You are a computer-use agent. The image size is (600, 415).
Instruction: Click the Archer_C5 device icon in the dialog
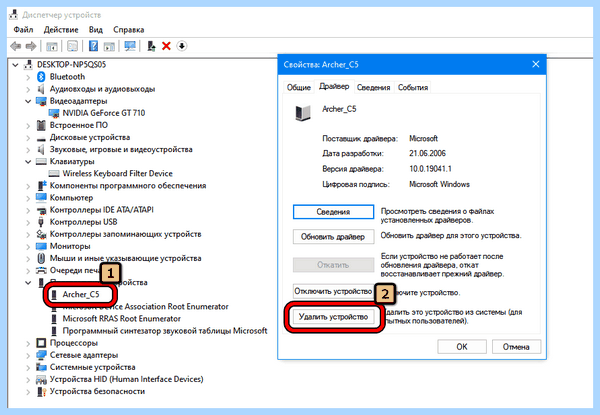[x=303, y=113]
